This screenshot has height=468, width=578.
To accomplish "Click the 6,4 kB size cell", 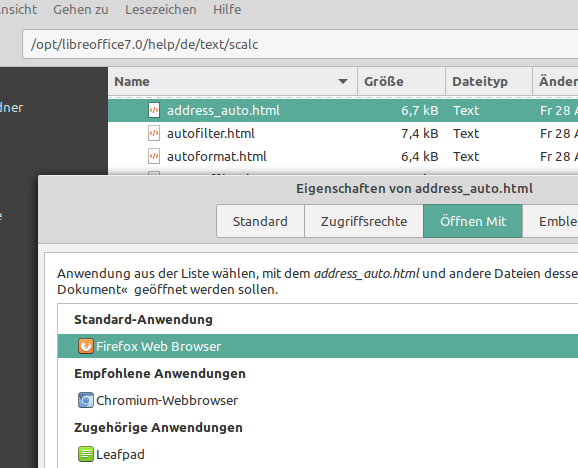I will click(419, 157).
